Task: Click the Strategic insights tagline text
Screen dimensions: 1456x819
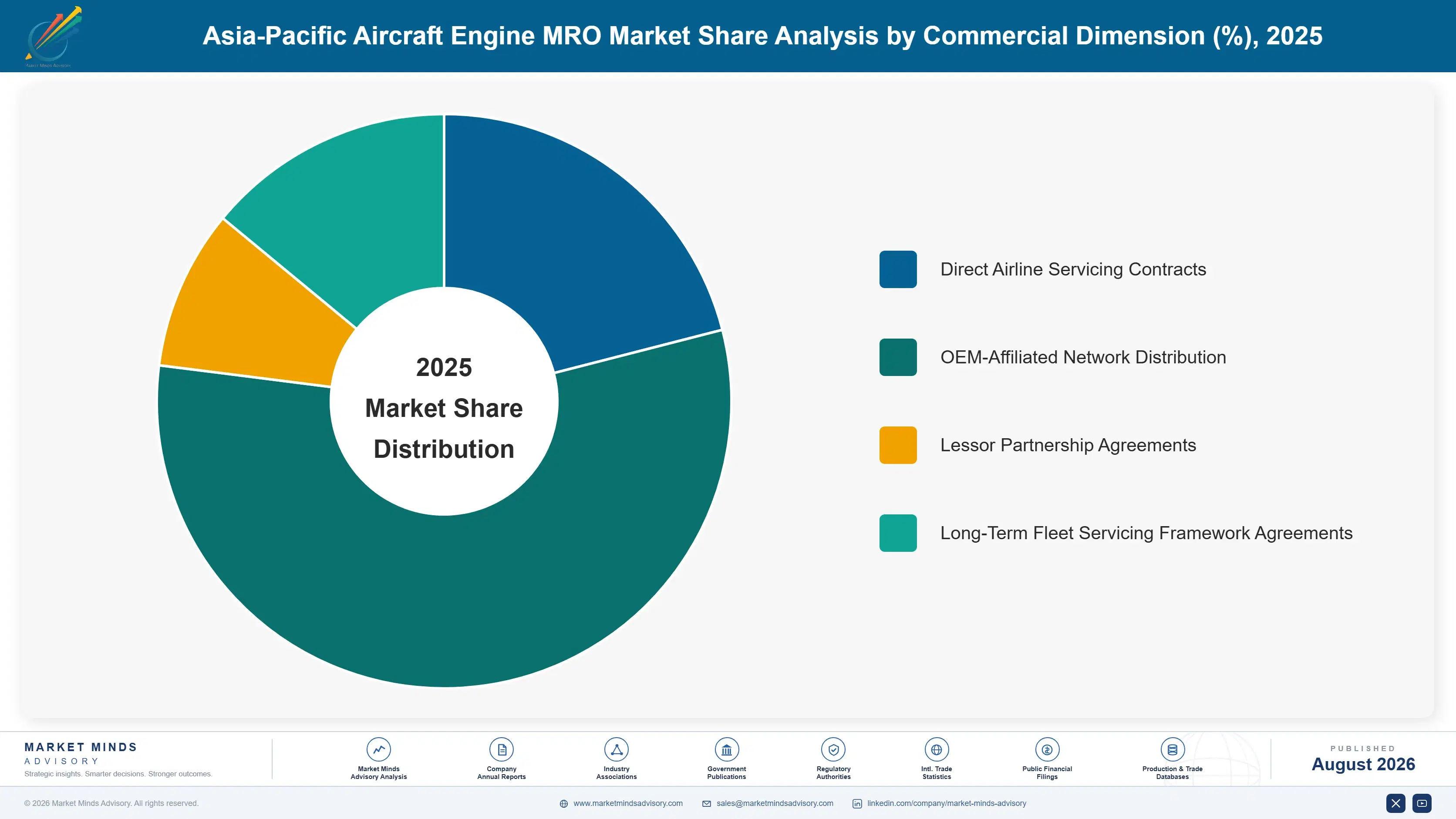Action: pos(118,774)
